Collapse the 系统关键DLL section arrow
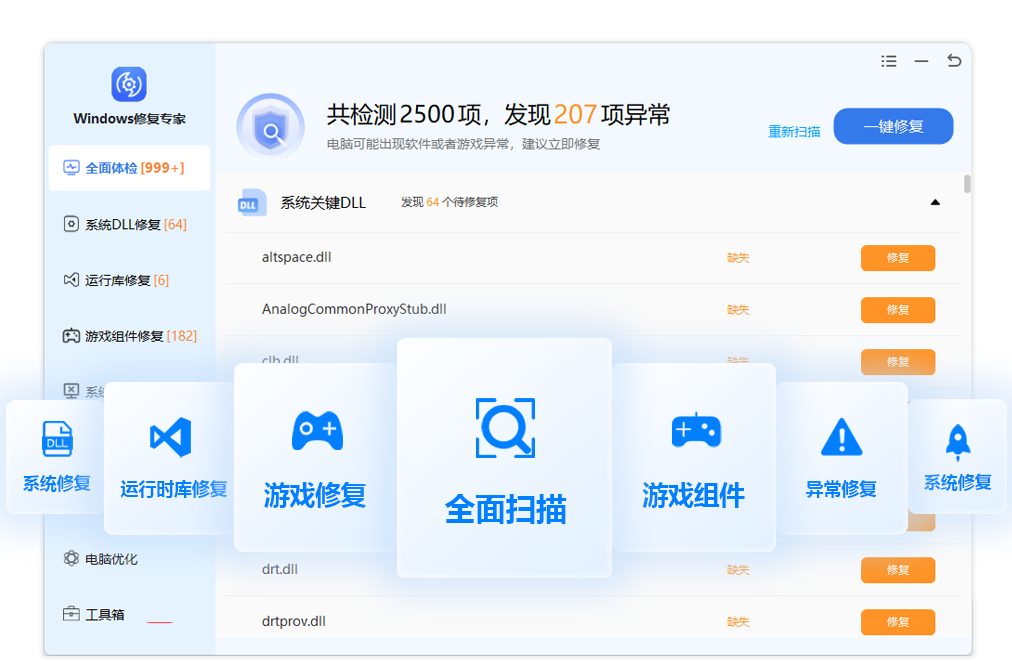The width and height of the screenshot is (1012, 672). point(935,202)
